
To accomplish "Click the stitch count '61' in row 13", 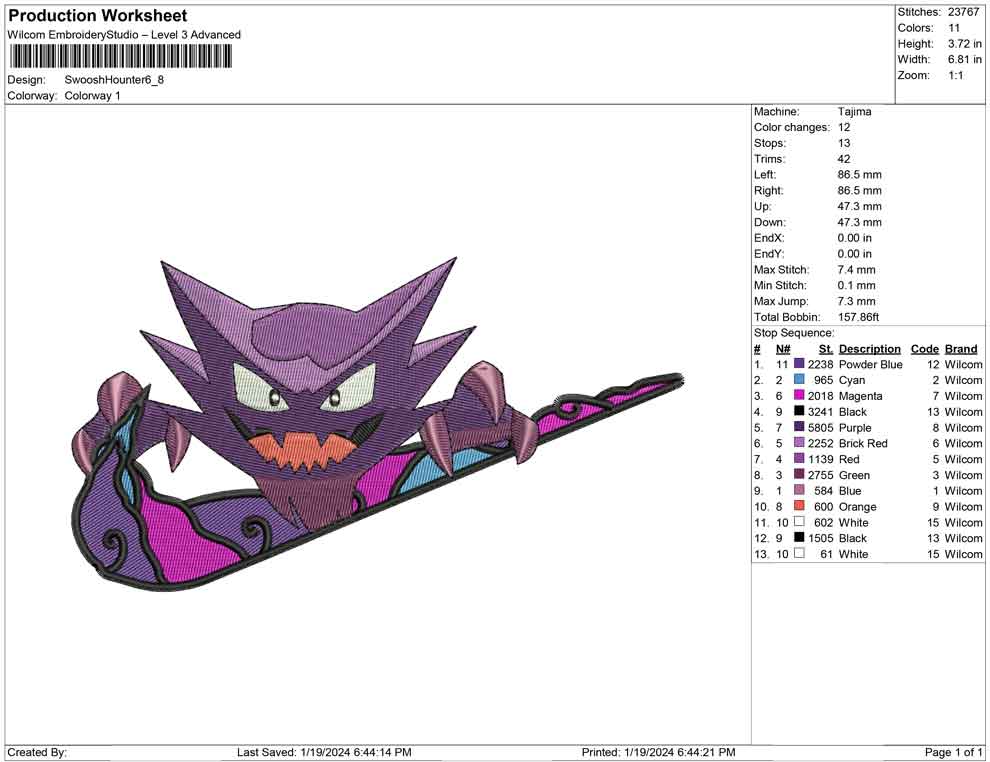I will (x=826, y=554).
